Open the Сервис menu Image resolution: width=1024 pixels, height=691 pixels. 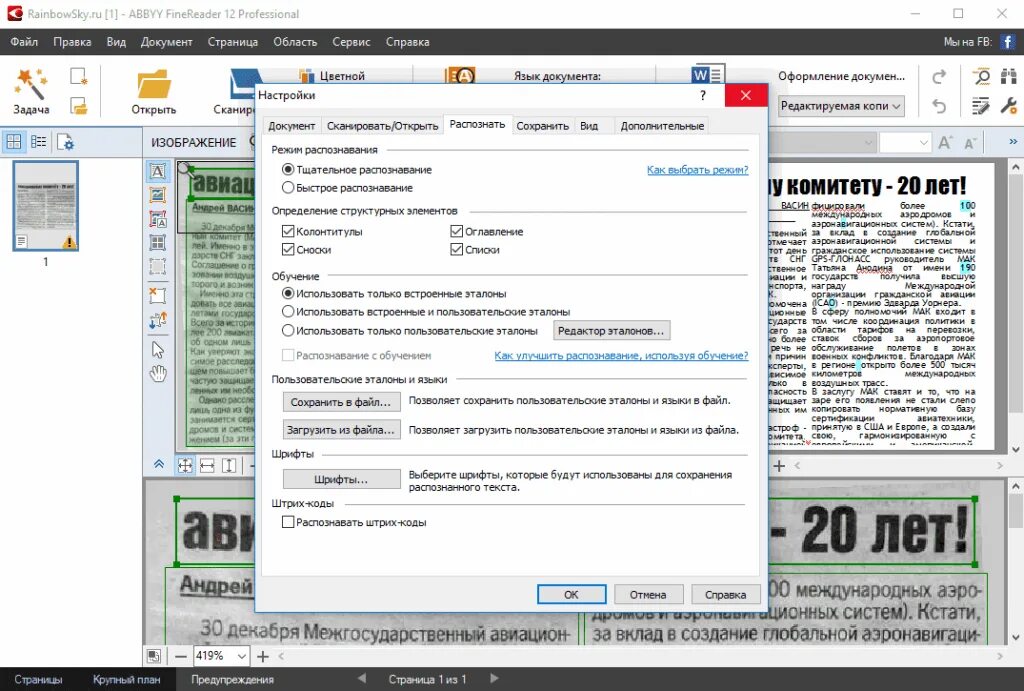coord(351,42)
